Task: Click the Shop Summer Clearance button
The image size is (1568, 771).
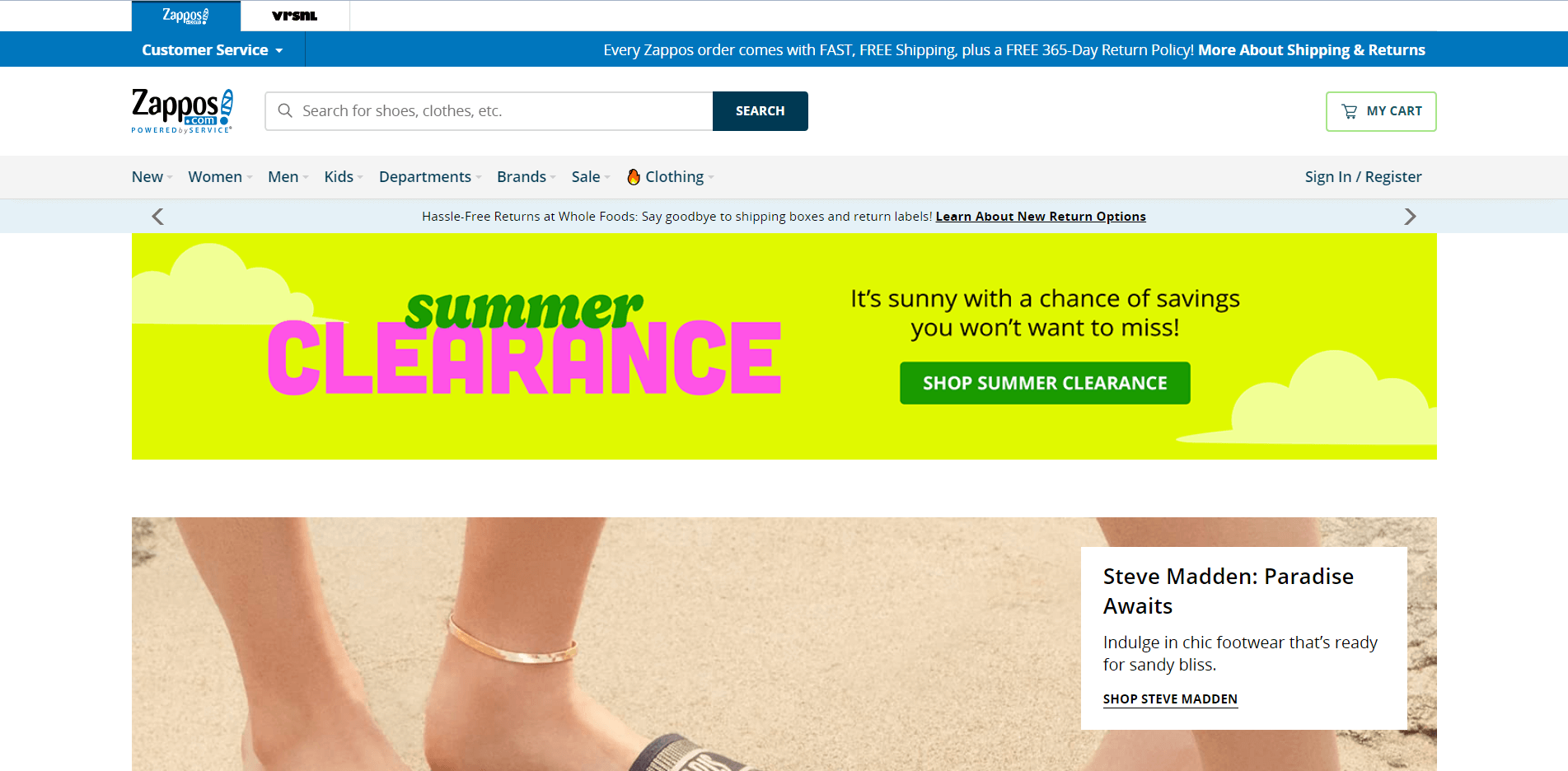Action: 1045,383
